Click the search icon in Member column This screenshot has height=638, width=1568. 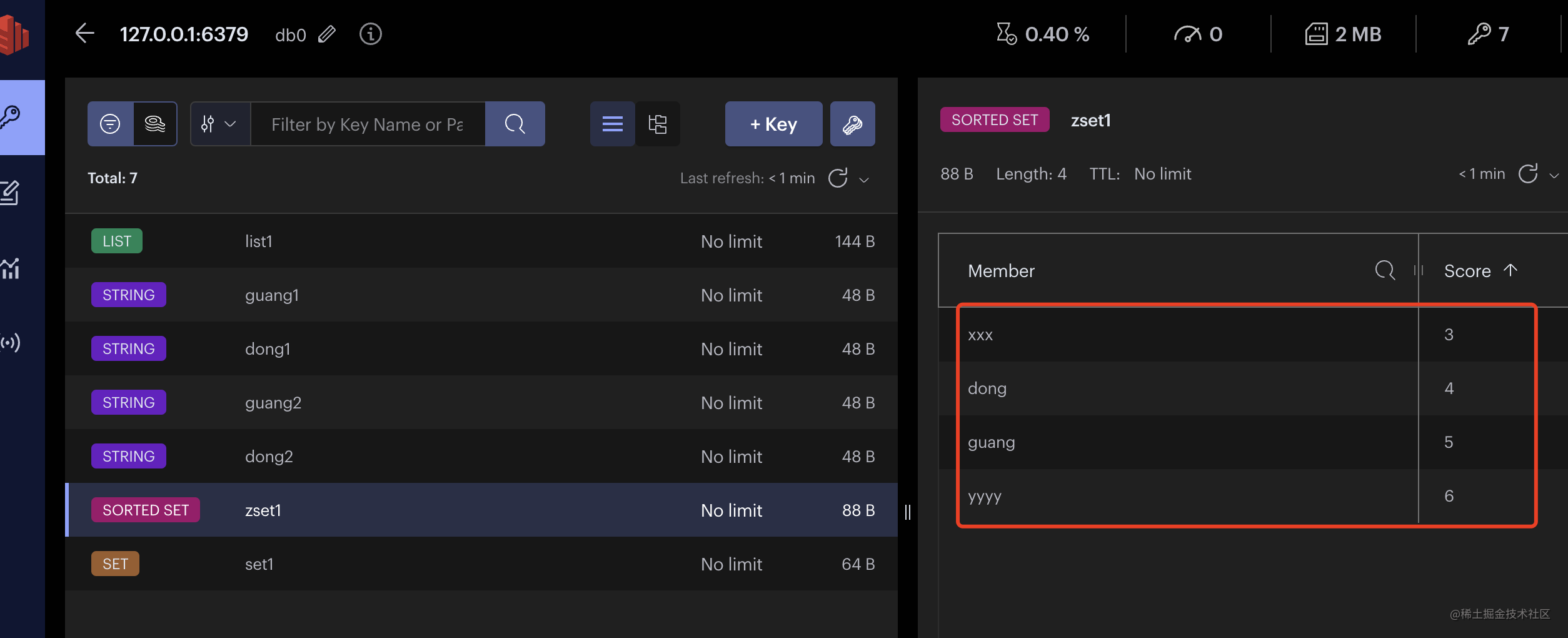tap(1384, 270)
